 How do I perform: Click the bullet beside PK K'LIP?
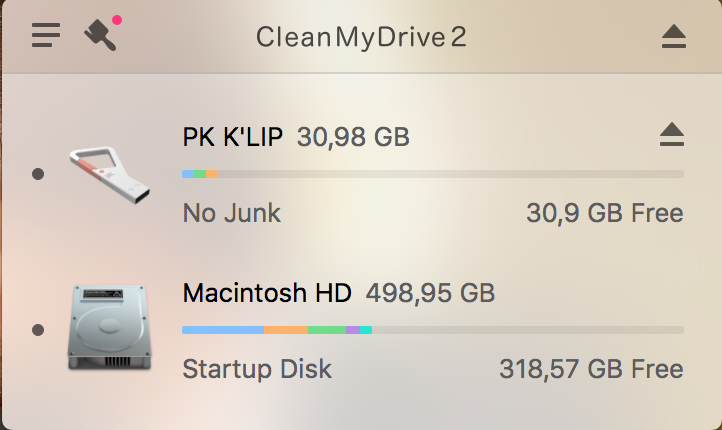38,174
